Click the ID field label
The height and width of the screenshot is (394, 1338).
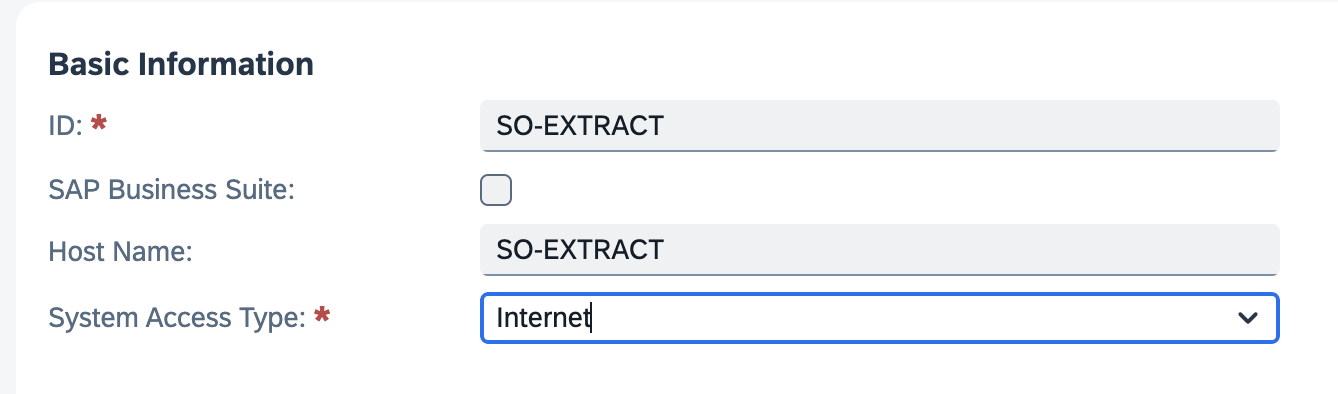tap(66, 125)
